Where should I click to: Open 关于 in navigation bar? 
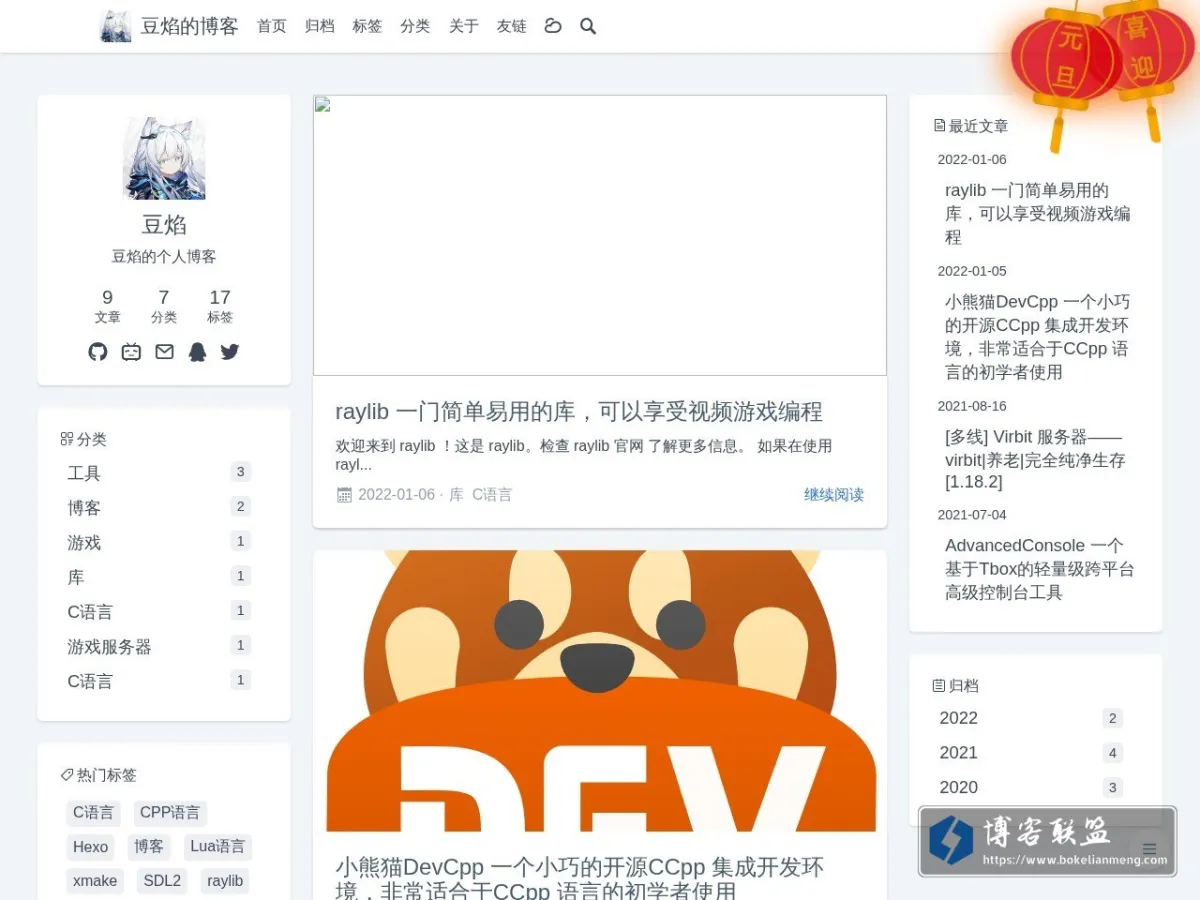point(464,26)
